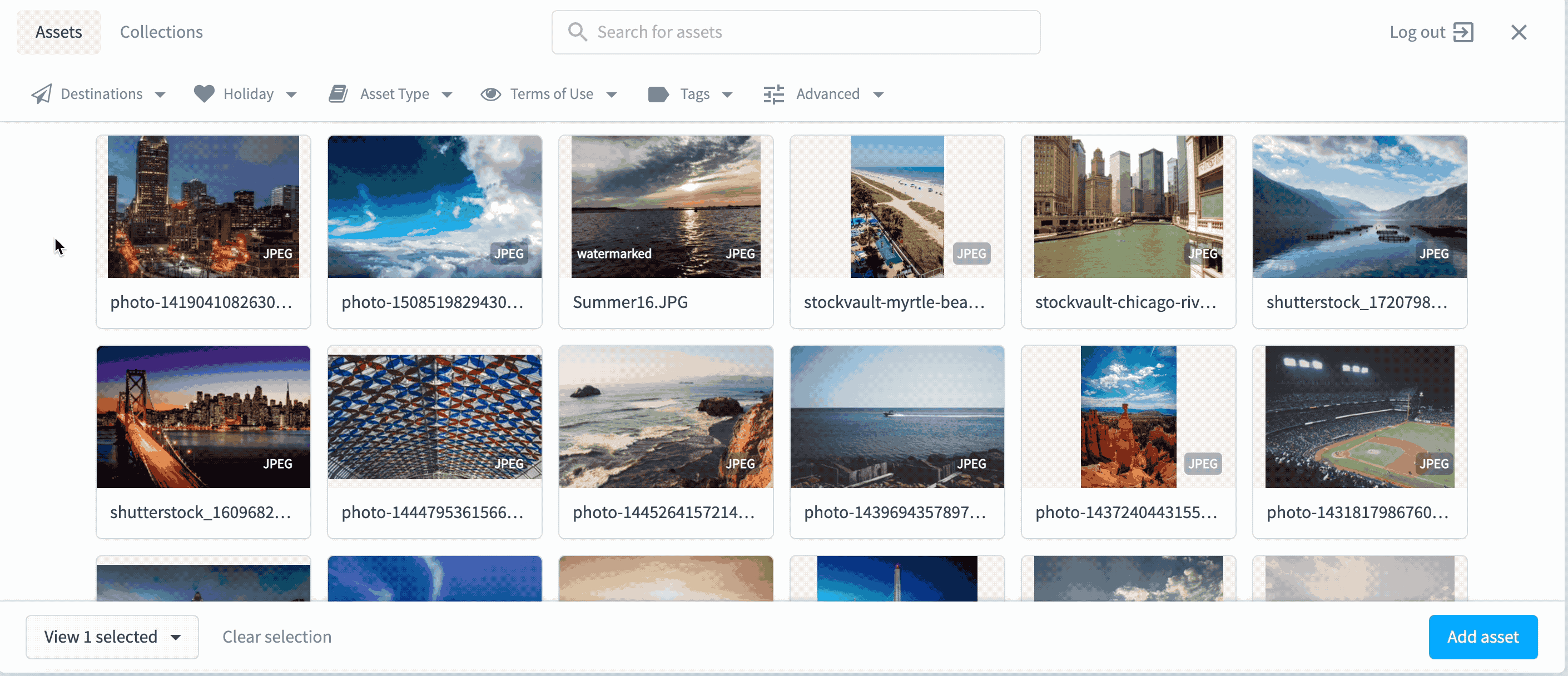Click the Add asset button
Screen dimensions: 1568x676
coord(1483,637)
